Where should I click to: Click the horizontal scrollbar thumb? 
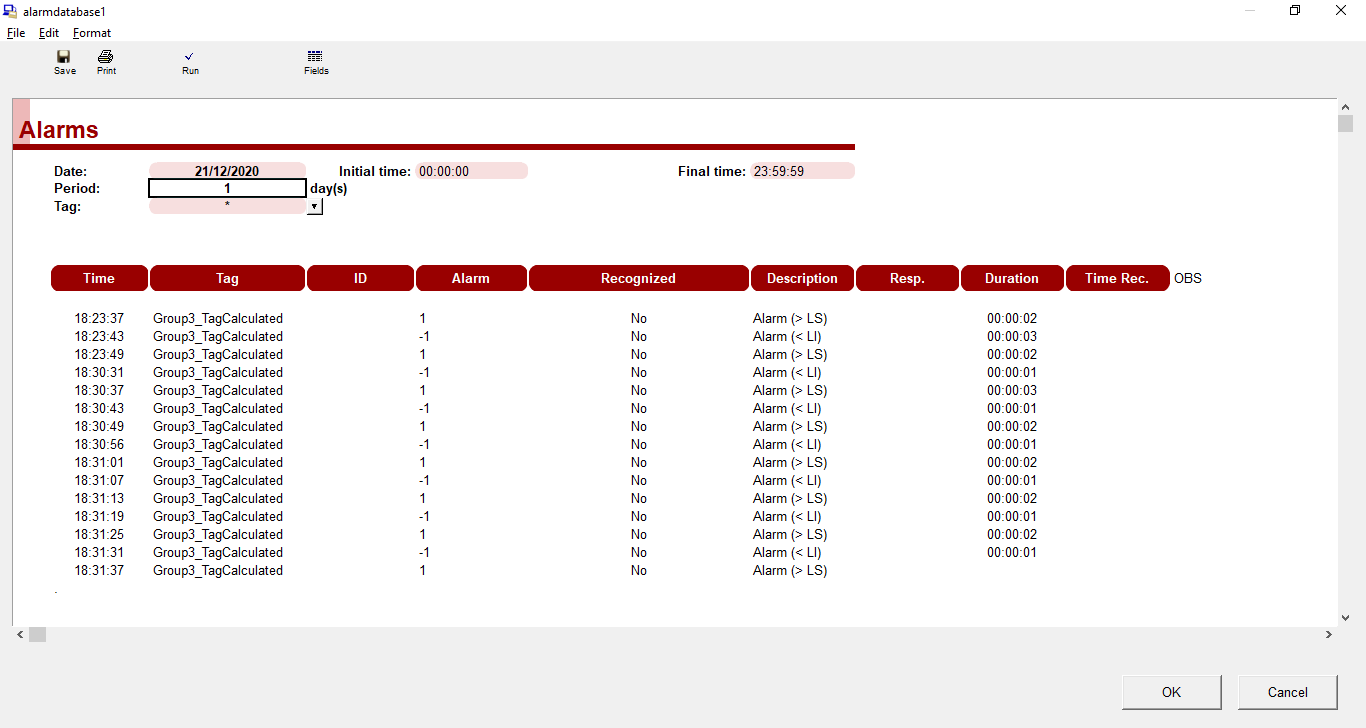[x=37, y=634]
